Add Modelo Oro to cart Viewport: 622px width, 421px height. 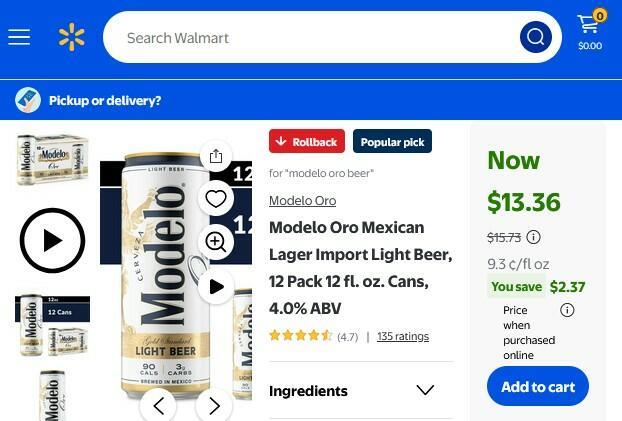tap(538, 387)
